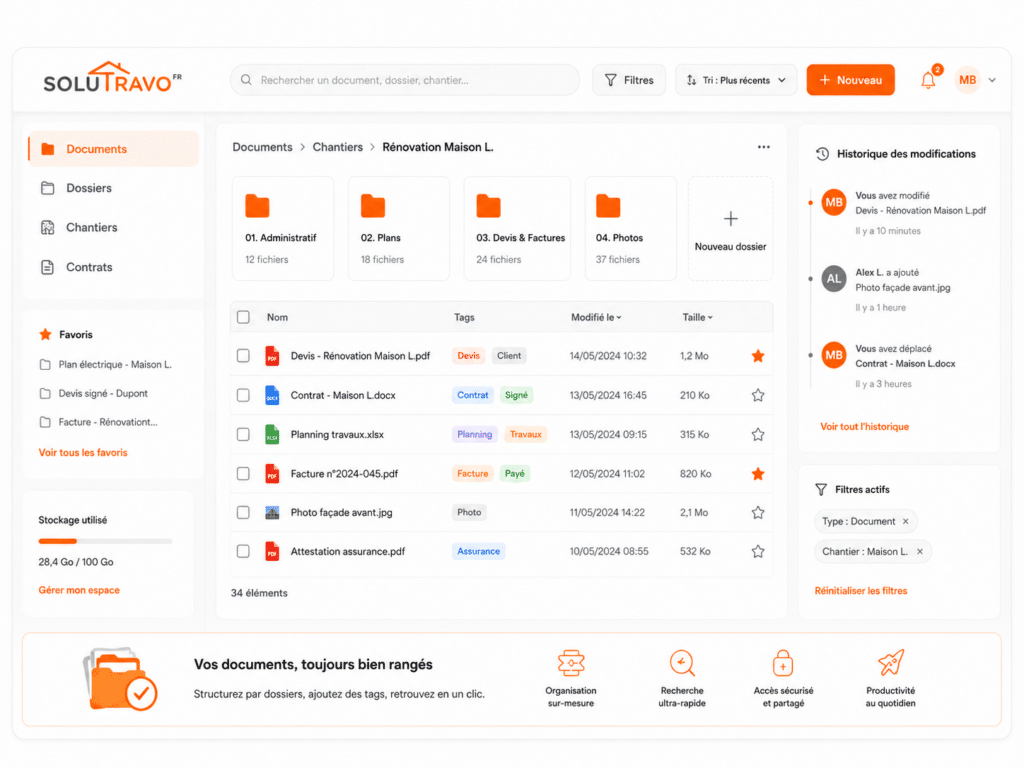Open Voir tout l'historique link

(x=865, y=426)
